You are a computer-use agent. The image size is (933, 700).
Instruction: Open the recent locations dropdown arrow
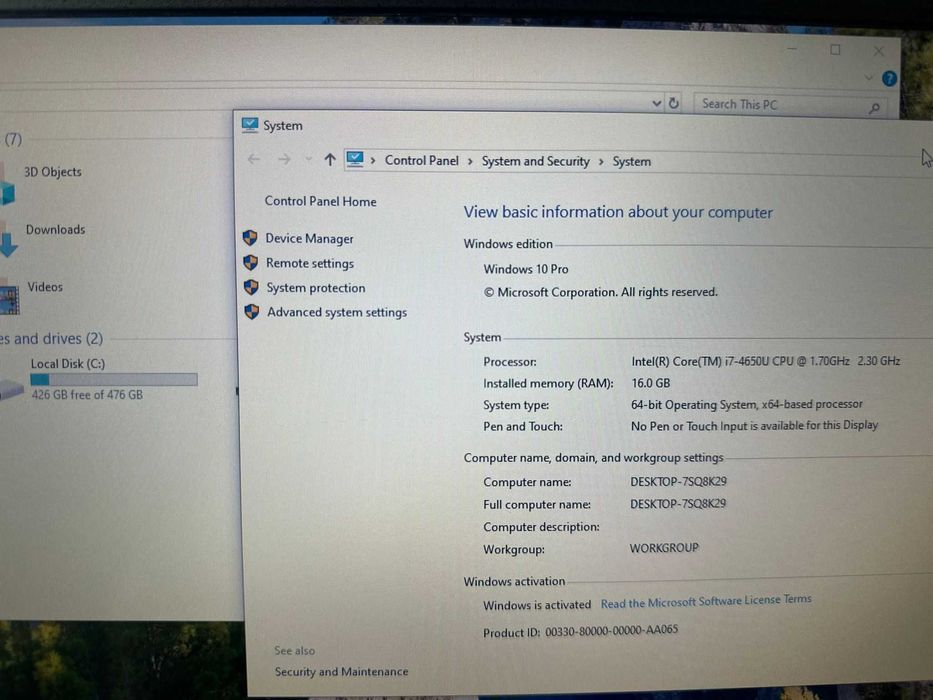pos(308,159)
